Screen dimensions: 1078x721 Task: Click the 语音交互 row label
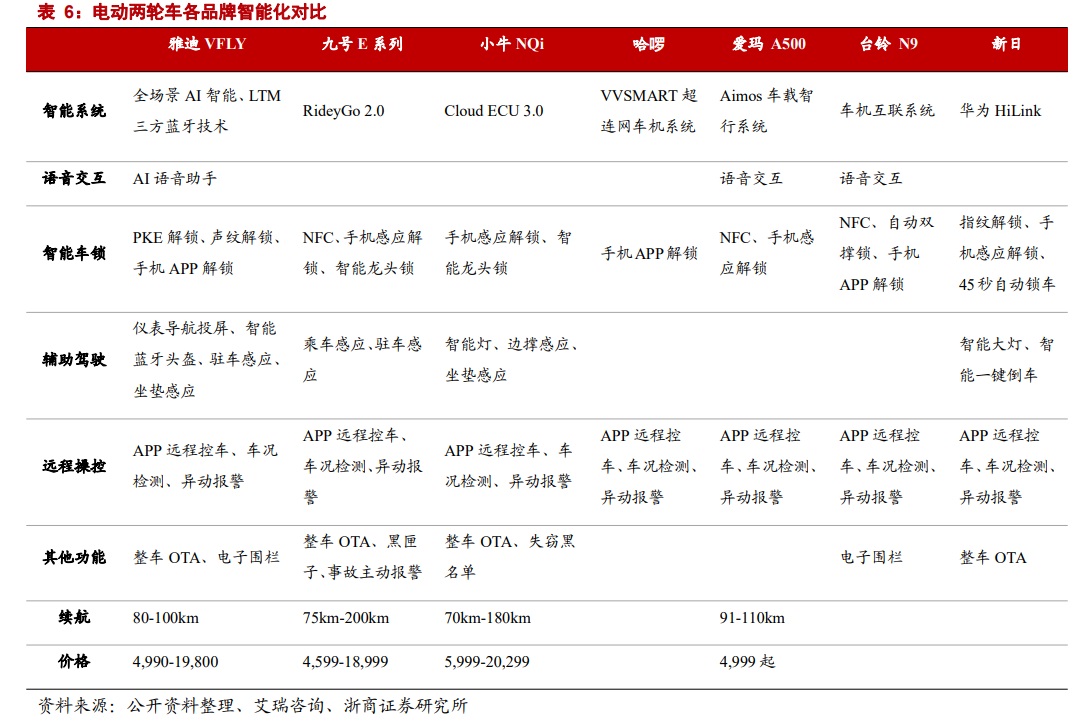tap(74, 179)
